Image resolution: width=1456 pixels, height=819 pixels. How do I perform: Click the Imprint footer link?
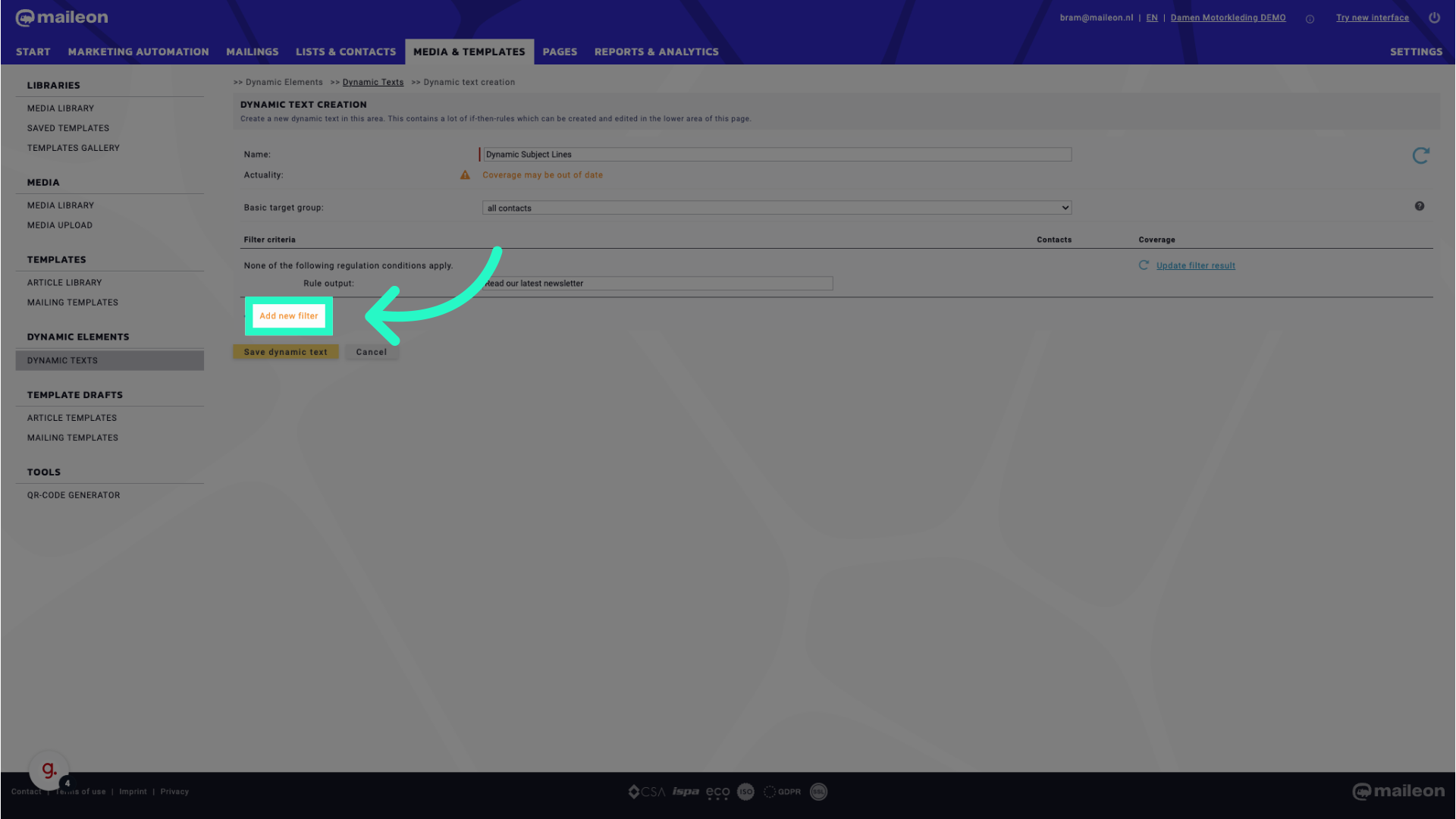tap(133, 792)
